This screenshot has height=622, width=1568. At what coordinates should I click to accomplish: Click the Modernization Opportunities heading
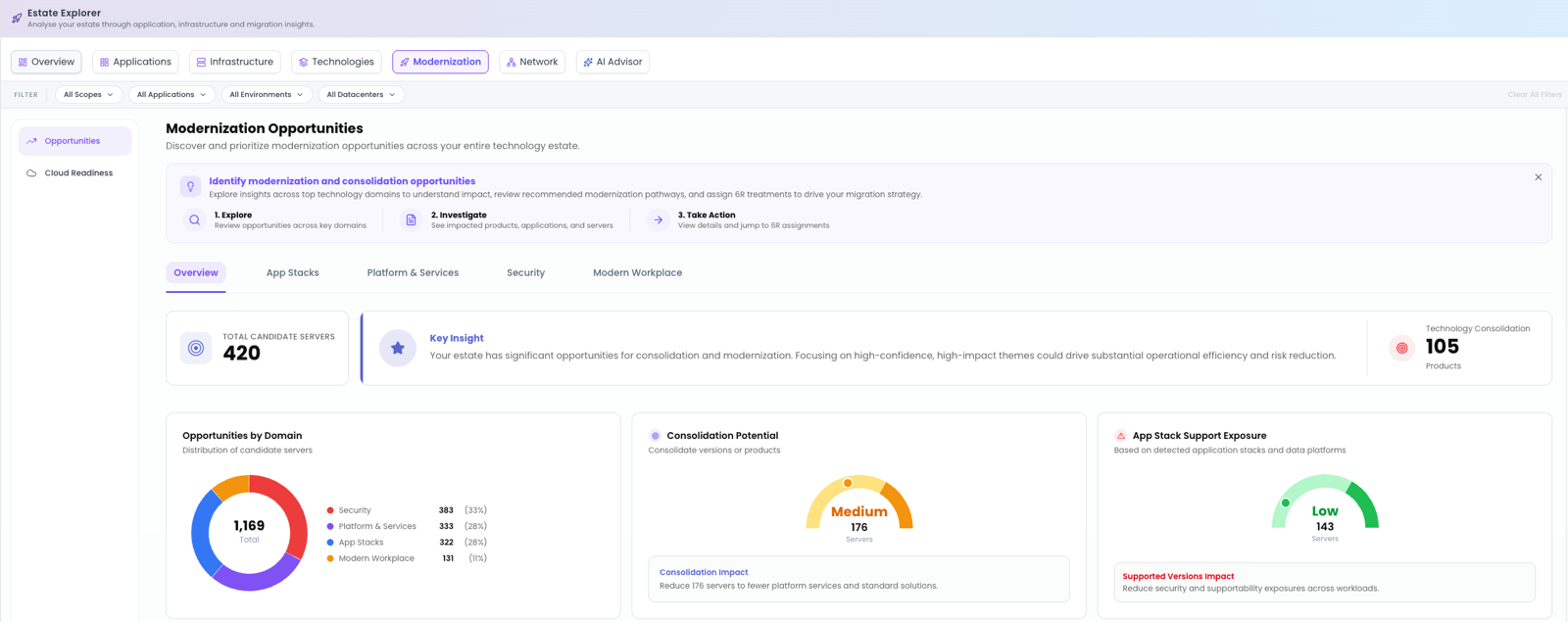click(265, 128)
